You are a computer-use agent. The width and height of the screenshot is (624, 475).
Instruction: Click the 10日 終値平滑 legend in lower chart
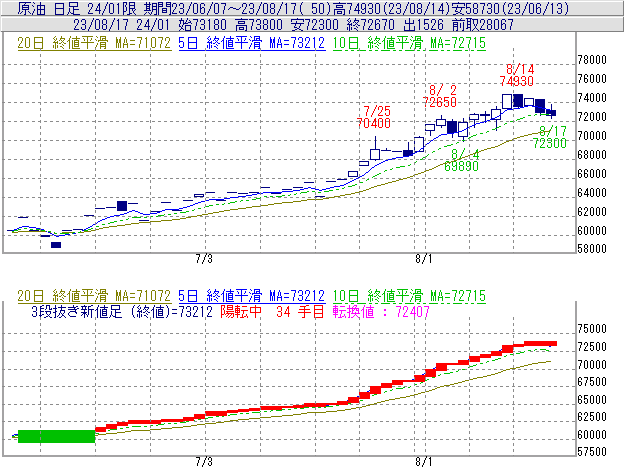409,296
